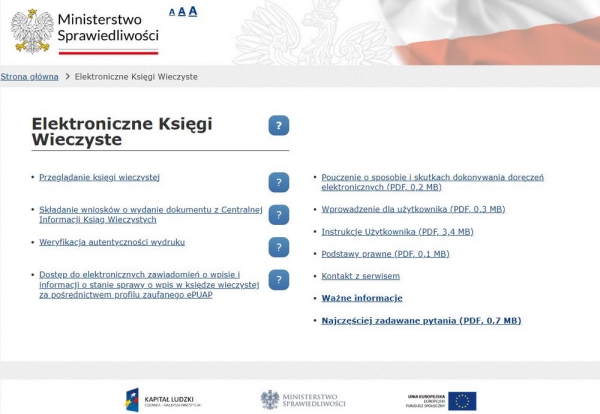Select the largest font size A

tap(192, 11)
